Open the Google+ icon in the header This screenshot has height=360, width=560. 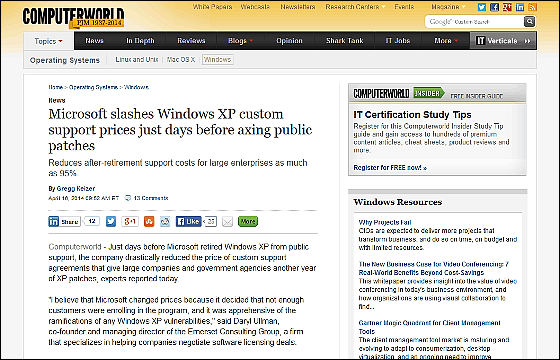(x=507, y=7)
